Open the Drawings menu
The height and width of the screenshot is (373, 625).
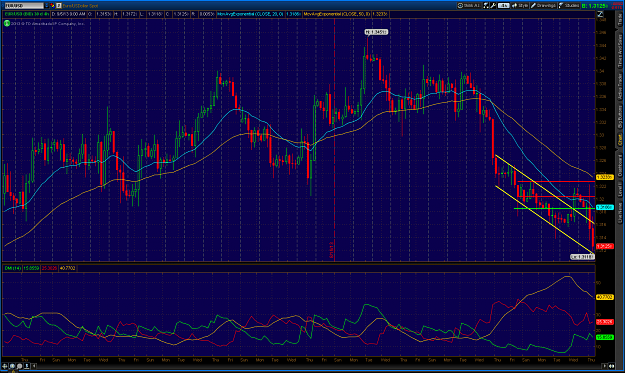543,5
